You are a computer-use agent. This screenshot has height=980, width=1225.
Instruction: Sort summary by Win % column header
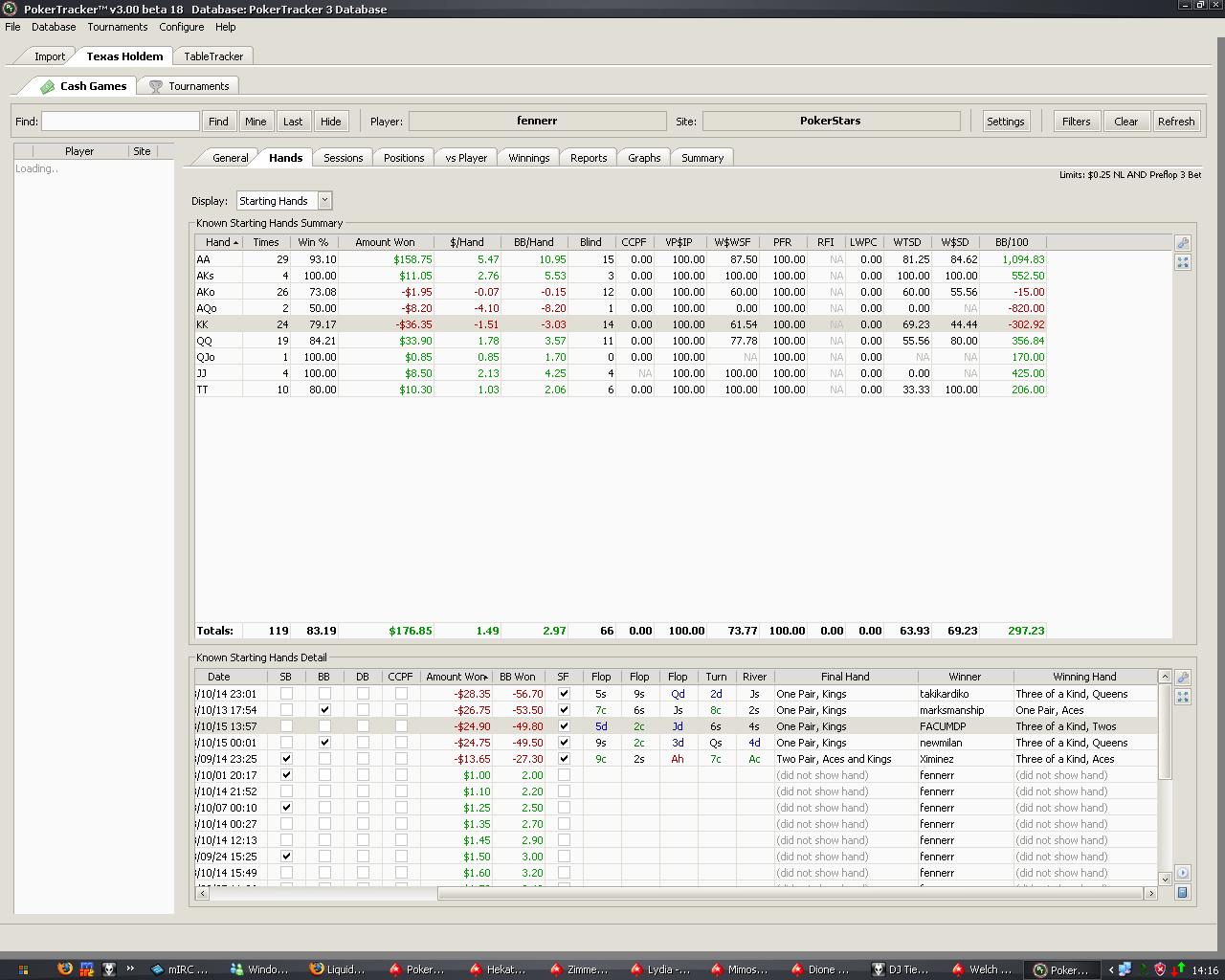point(313,242)
